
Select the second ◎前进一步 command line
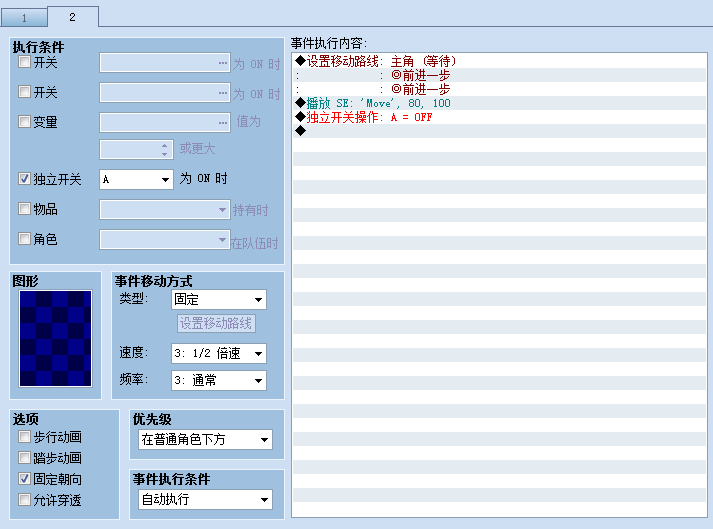[x=499, y=89]
